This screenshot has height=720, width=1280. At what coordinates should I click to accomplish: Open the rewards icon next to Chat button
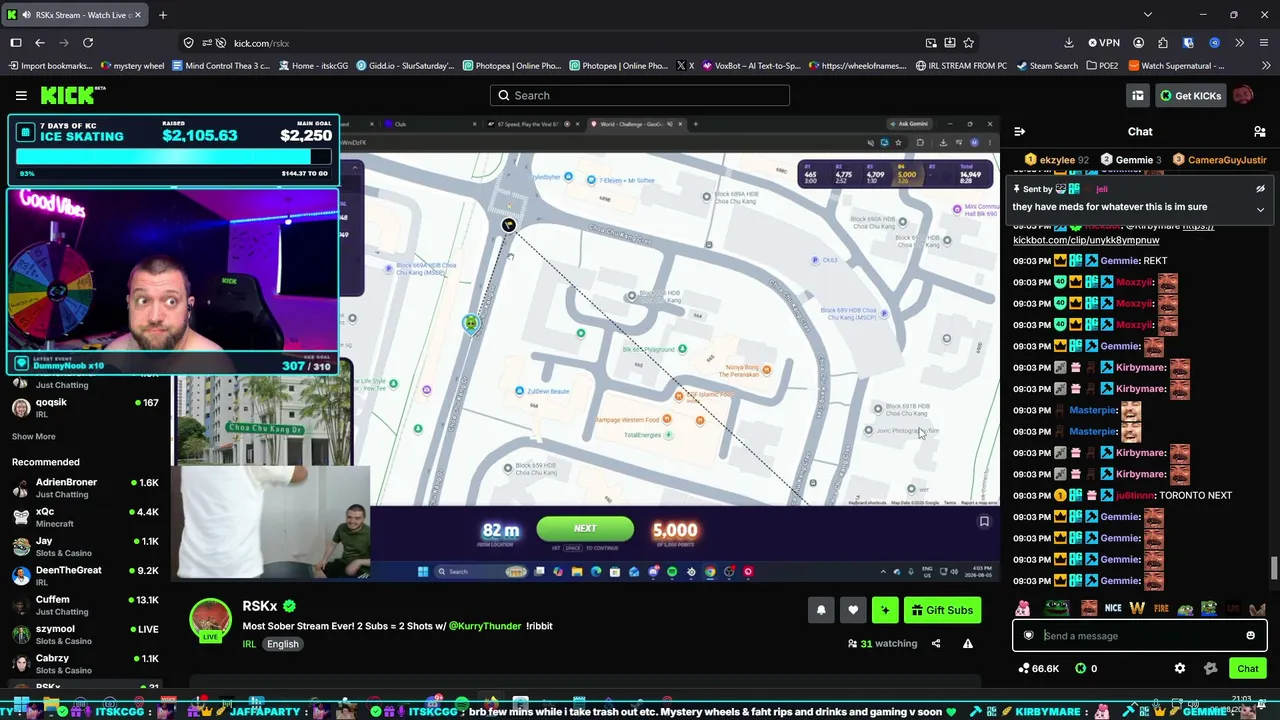click(x=1211, y=668)
